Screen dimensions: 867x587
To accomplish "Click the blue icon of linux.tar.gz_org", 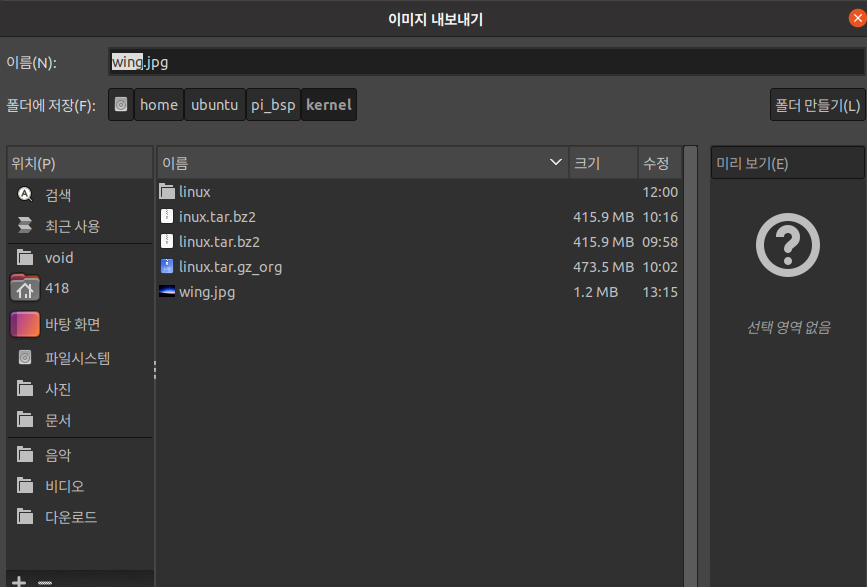I will pyautogui.click(x=167, y=266).
